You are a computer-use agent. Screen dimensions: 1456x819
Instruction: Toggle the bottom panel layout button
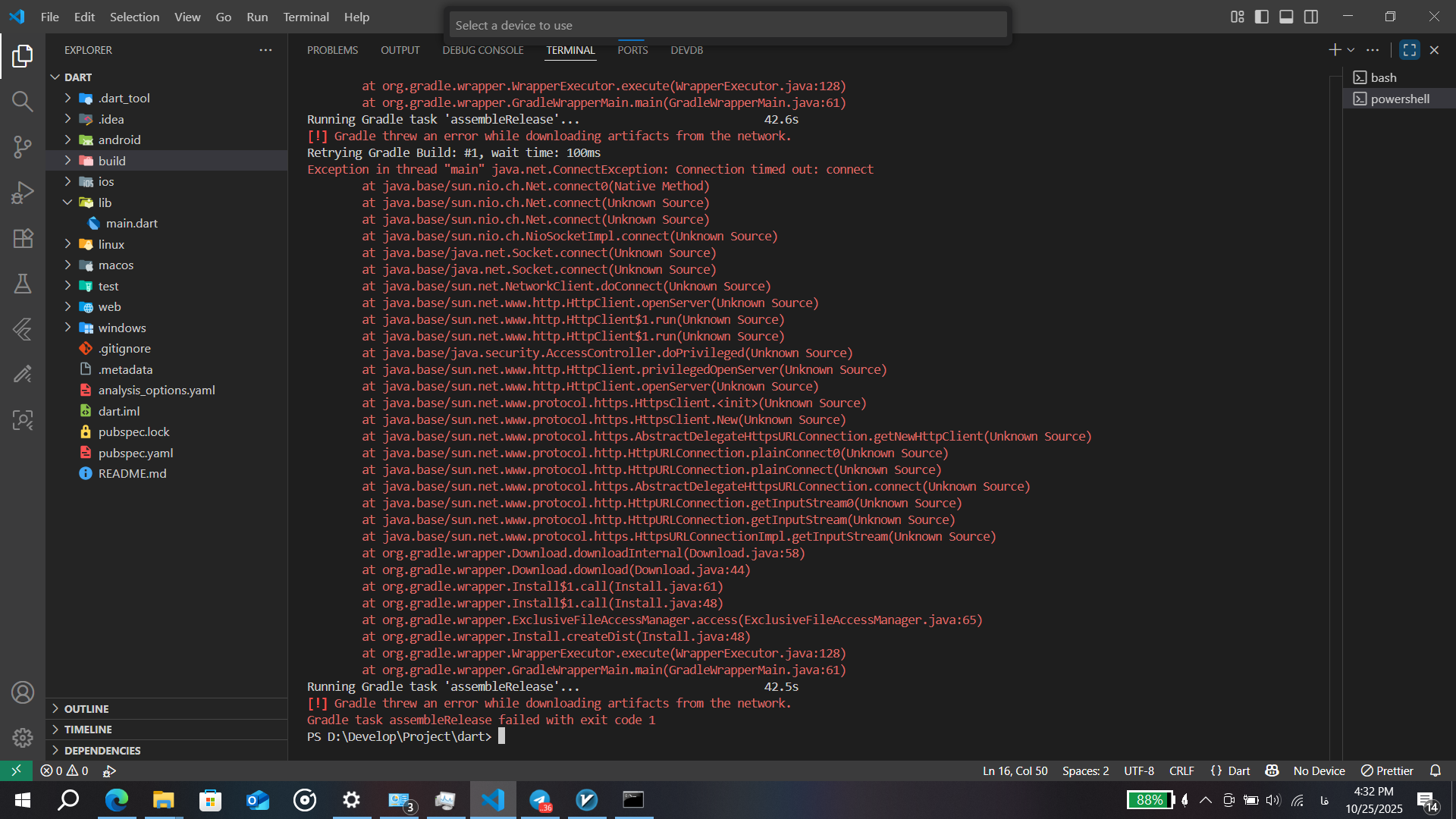pyautogui.click(x=1286, y=17)
